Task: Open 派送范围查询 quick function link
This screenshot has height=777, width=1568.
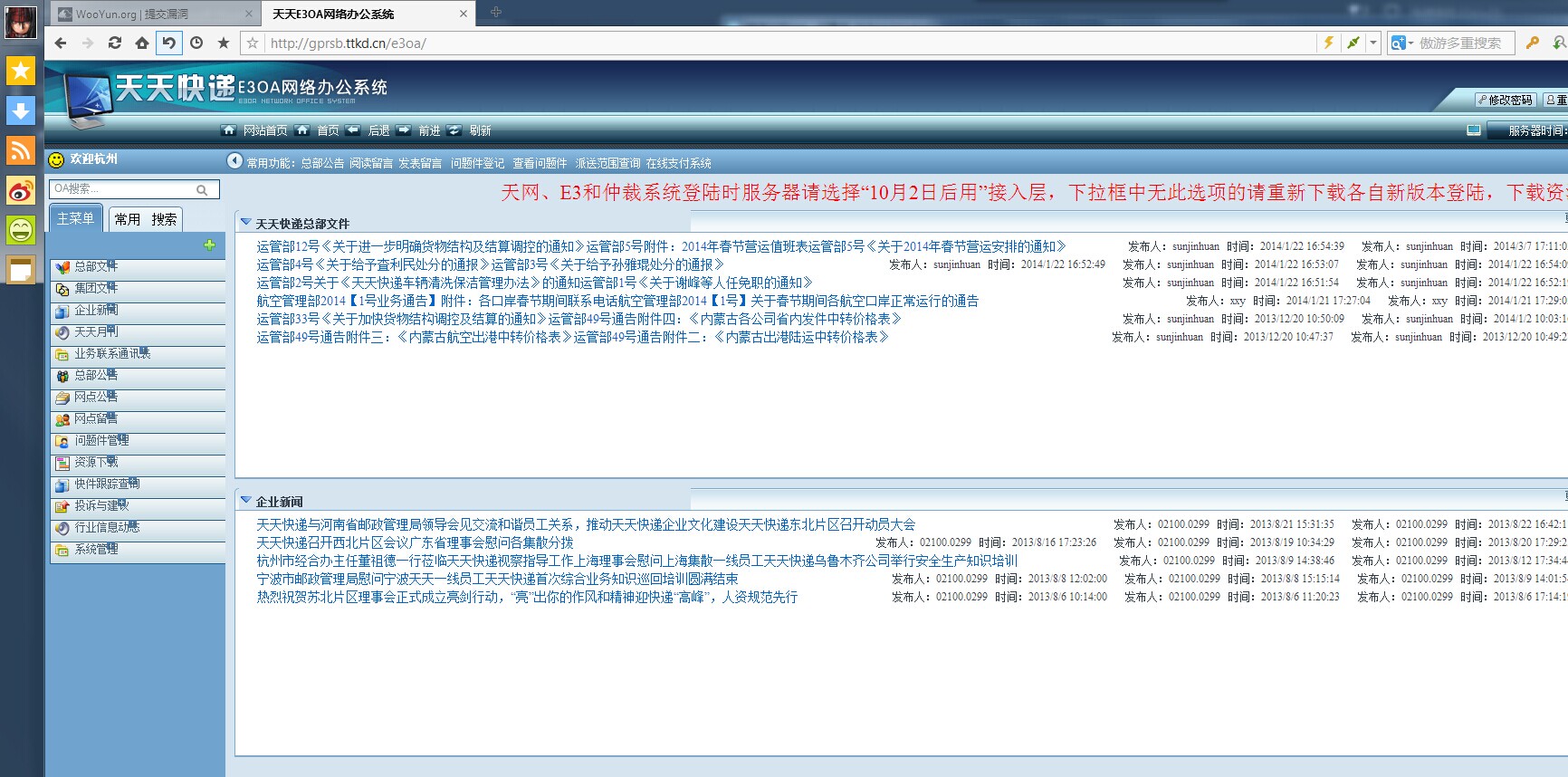Action: tap(607, 163)
